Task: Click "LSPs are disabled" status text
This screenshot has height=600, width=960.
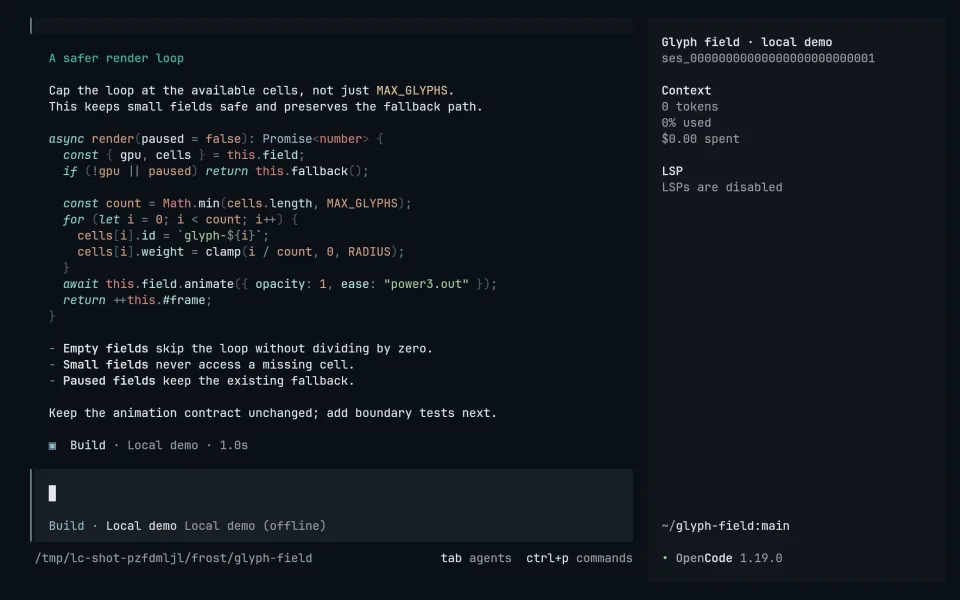Action: click(721, 187)
